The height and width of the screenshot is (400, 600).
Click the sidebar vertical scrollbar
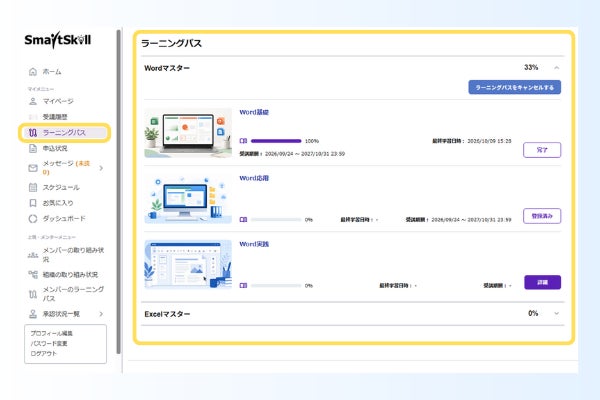click(x=119, y=191)
